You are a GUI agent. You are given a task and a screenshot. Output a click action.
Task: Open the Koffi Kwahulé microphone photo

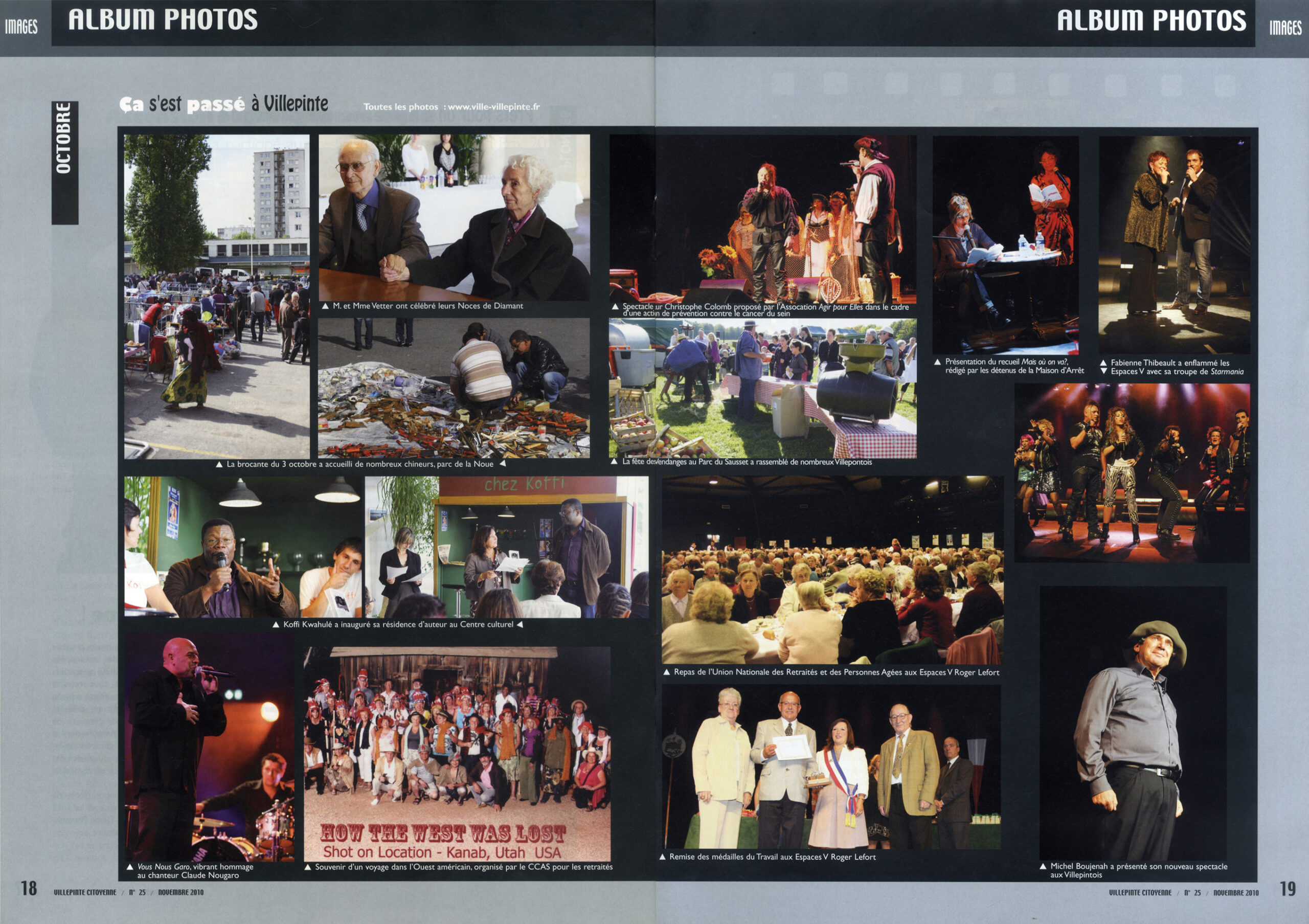pos(243,547)
